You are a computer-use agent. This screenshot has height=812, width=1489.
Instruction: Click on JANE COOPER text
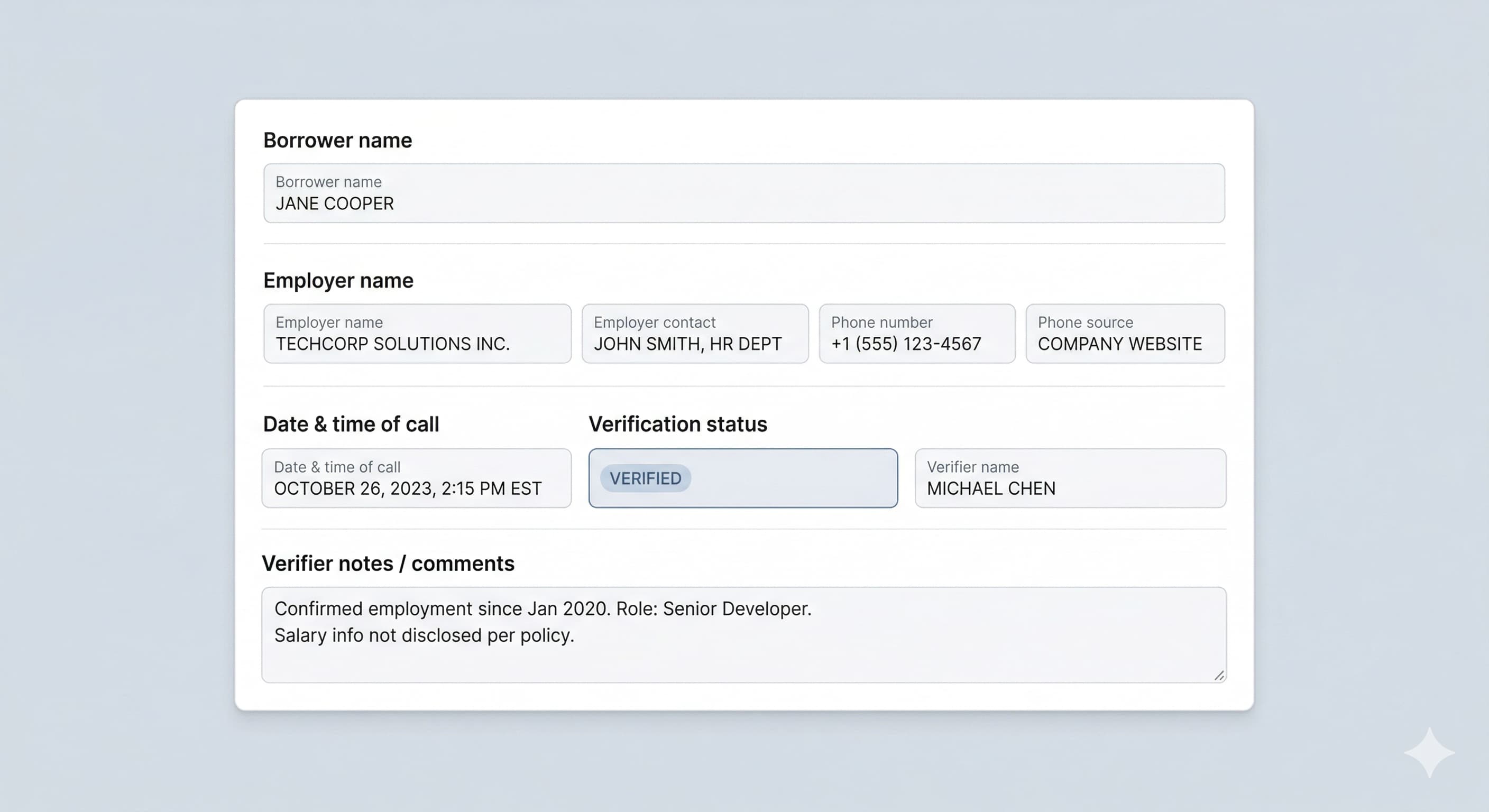(x=335, y=204)
